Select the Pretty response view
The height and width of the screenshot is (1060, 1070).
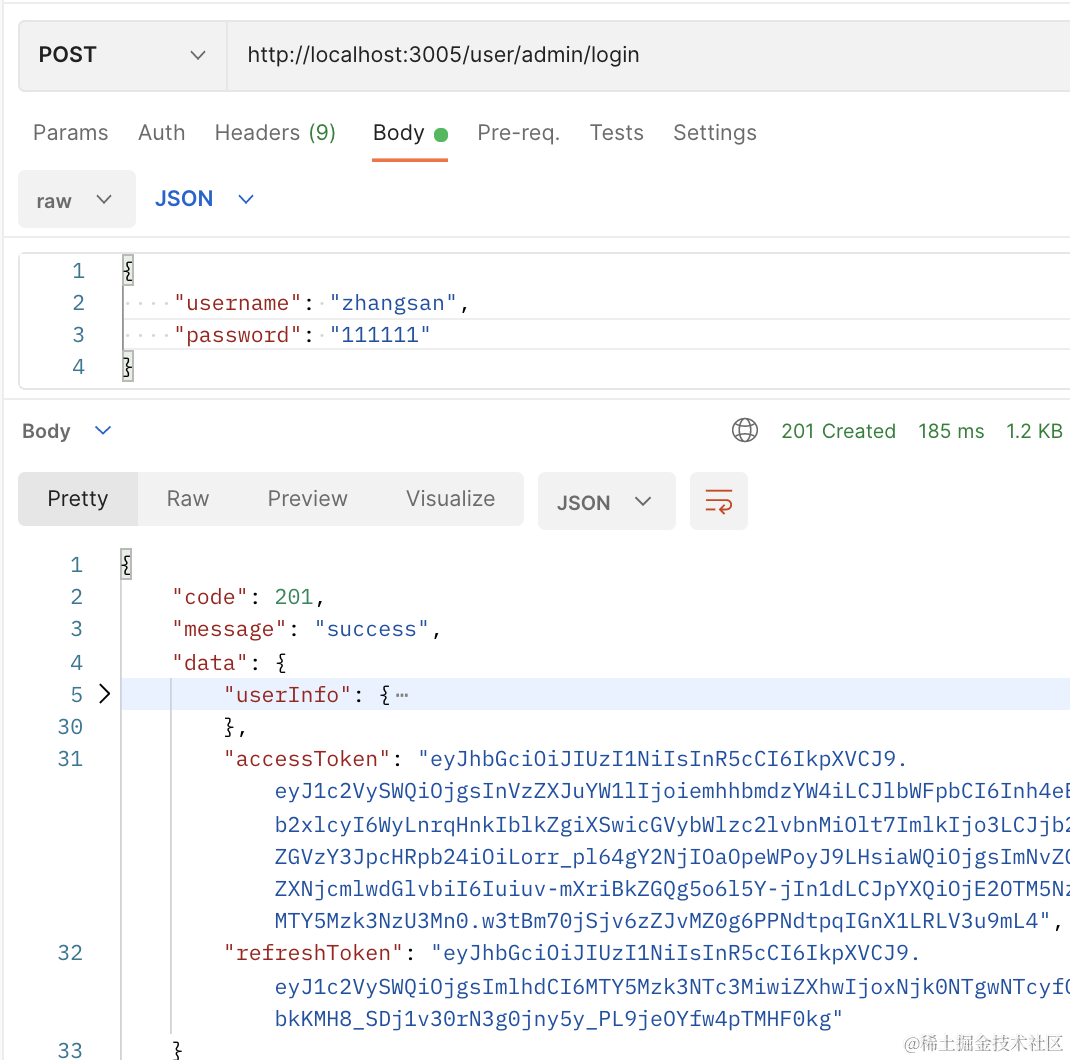(x=78, y=499)
